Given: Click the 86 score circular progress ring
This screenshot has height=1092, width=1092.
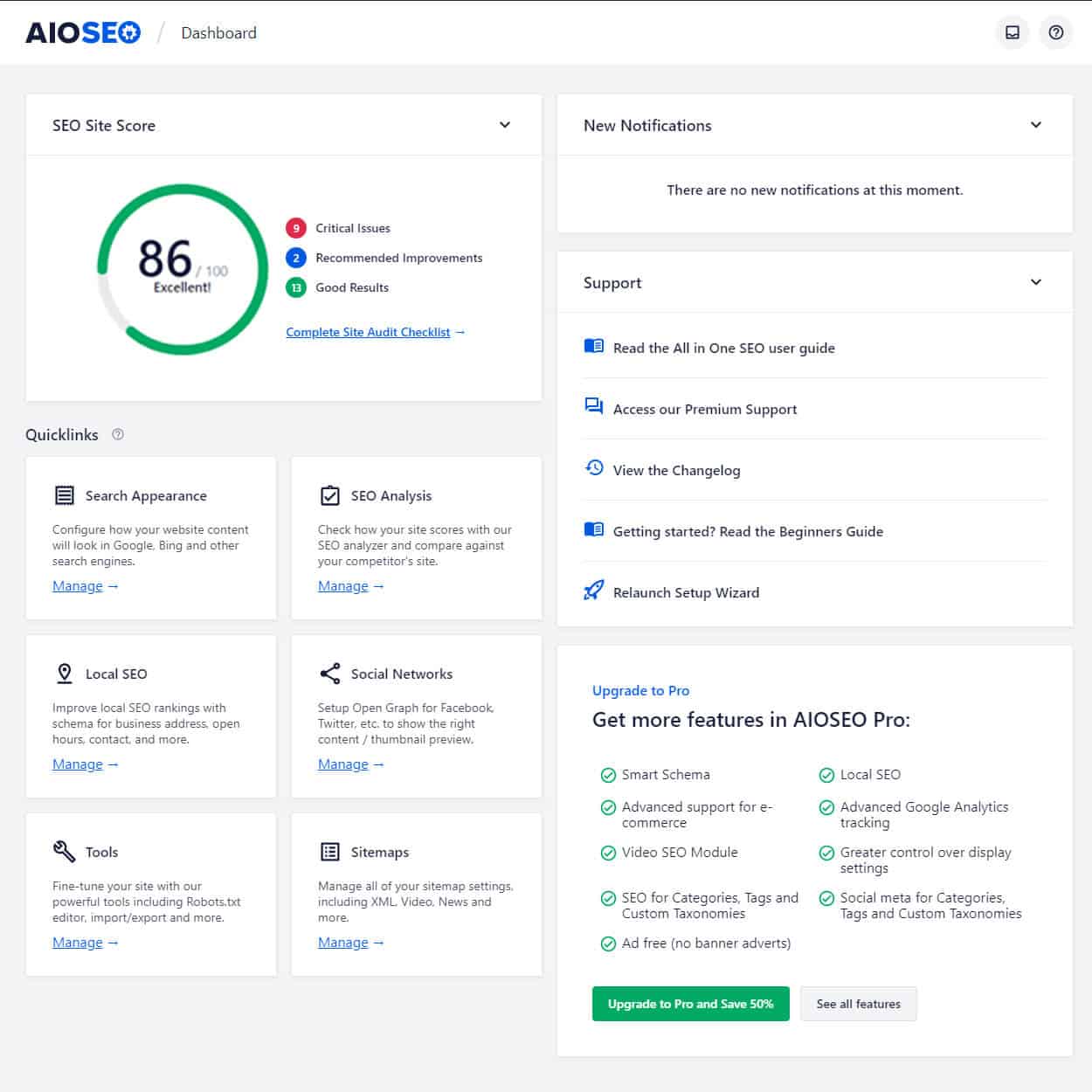Looking at the screenshot, I should click(183, 269).
